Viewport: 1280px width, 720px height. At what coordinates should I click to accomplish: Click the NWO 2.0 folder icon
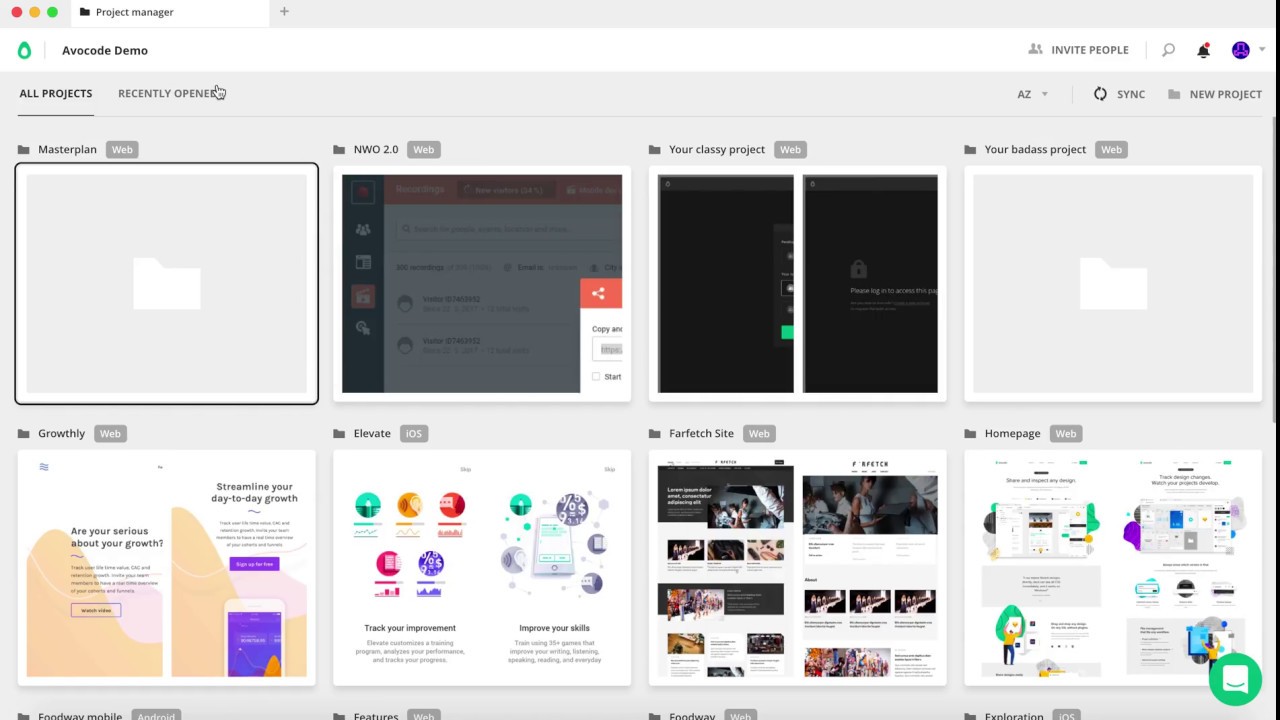point(339,150)
